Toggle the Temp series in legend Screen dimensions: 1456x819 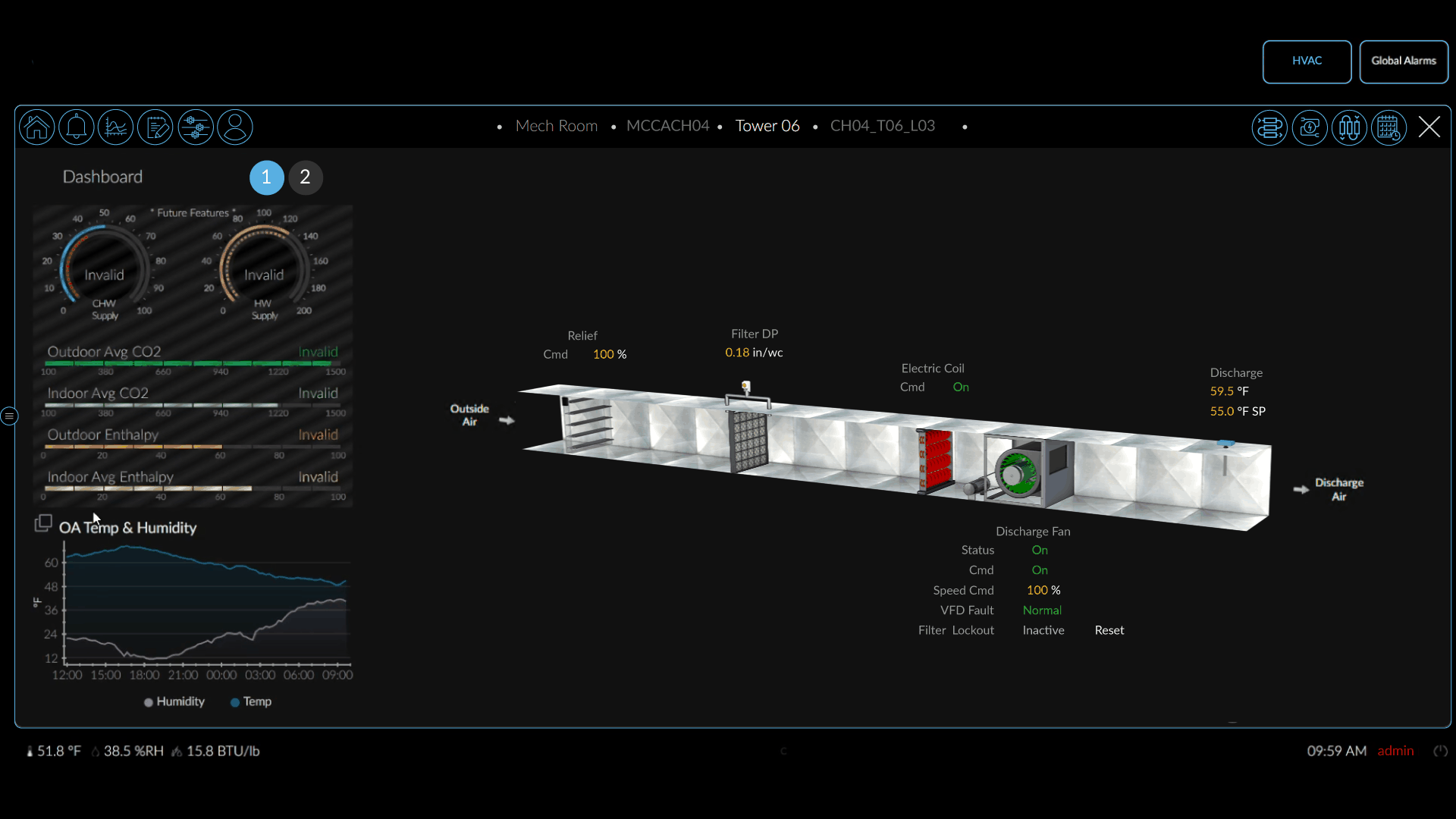point(251,701)
